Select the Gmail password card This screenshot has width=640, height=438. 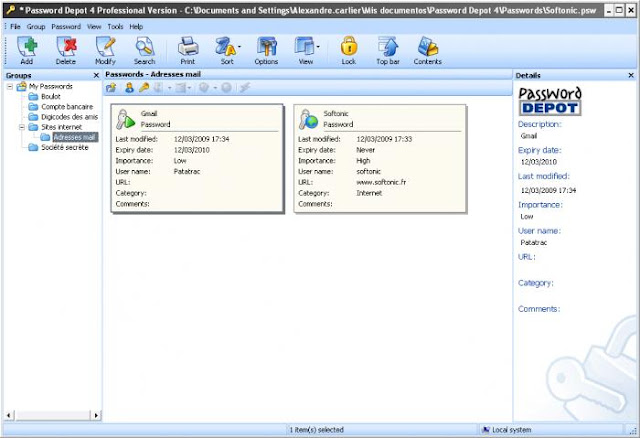pyautogui.click(x=197, y=158)
